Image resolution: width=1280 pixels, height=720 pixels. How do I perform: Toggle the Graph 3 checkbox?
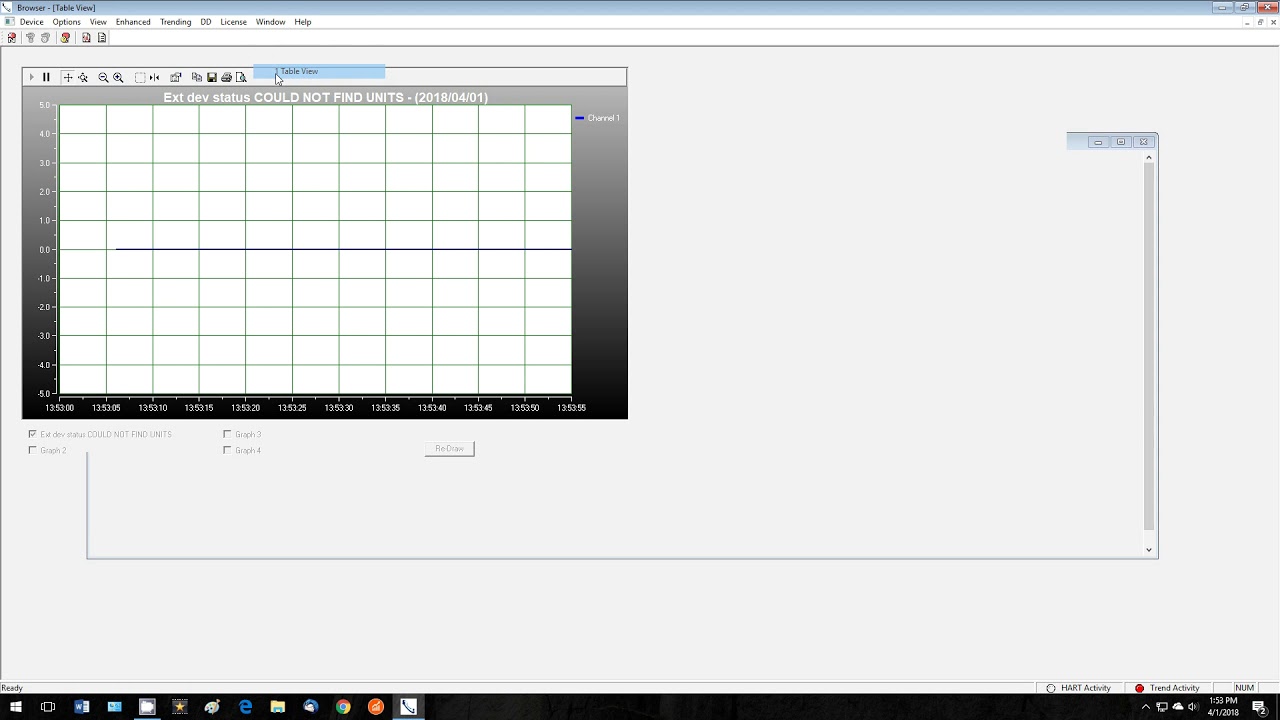click(227, 434)
